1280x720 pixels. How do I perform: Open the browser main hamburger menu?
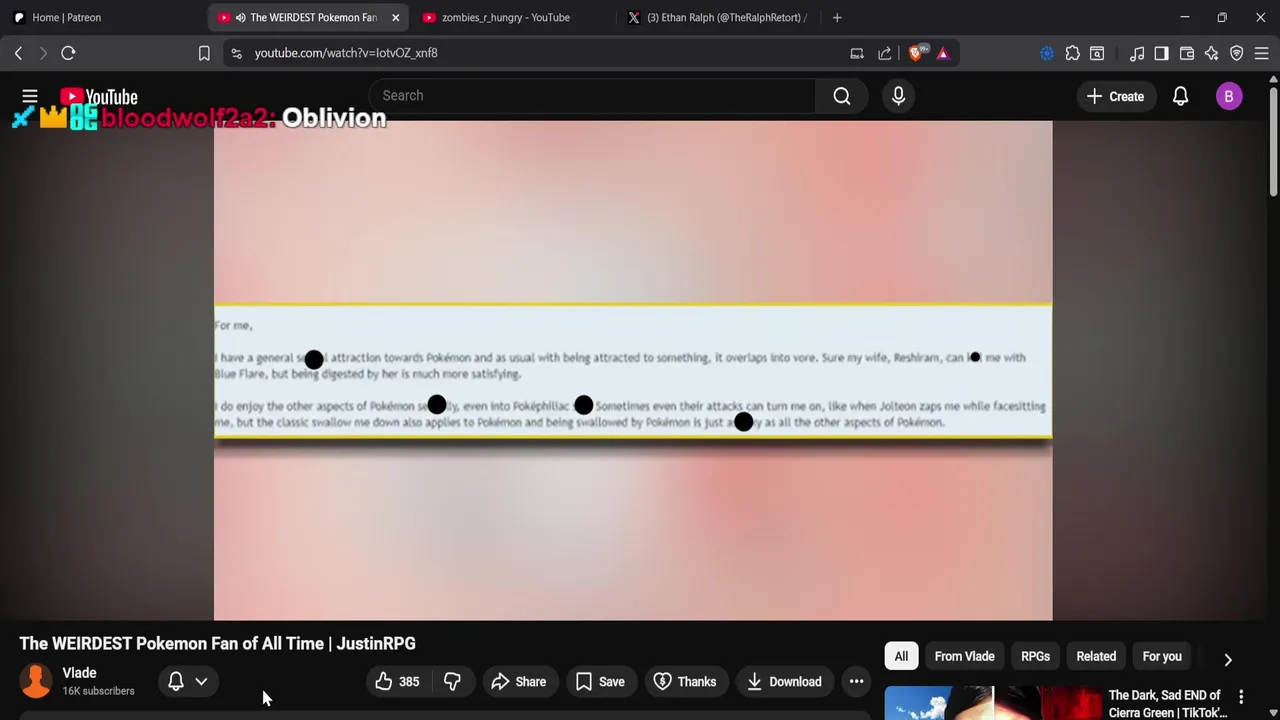pyautogui.click(x=1262, y=53)
